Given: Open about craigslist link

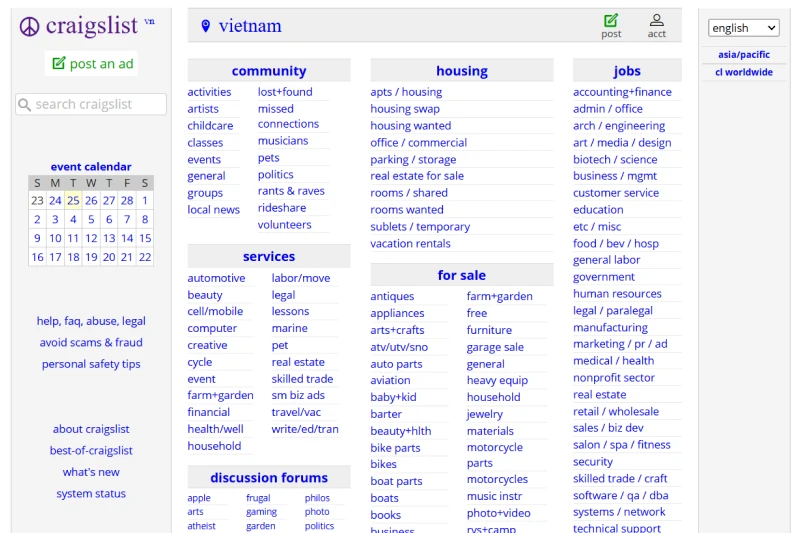Looking at the screenshot, I should [91, 429].
